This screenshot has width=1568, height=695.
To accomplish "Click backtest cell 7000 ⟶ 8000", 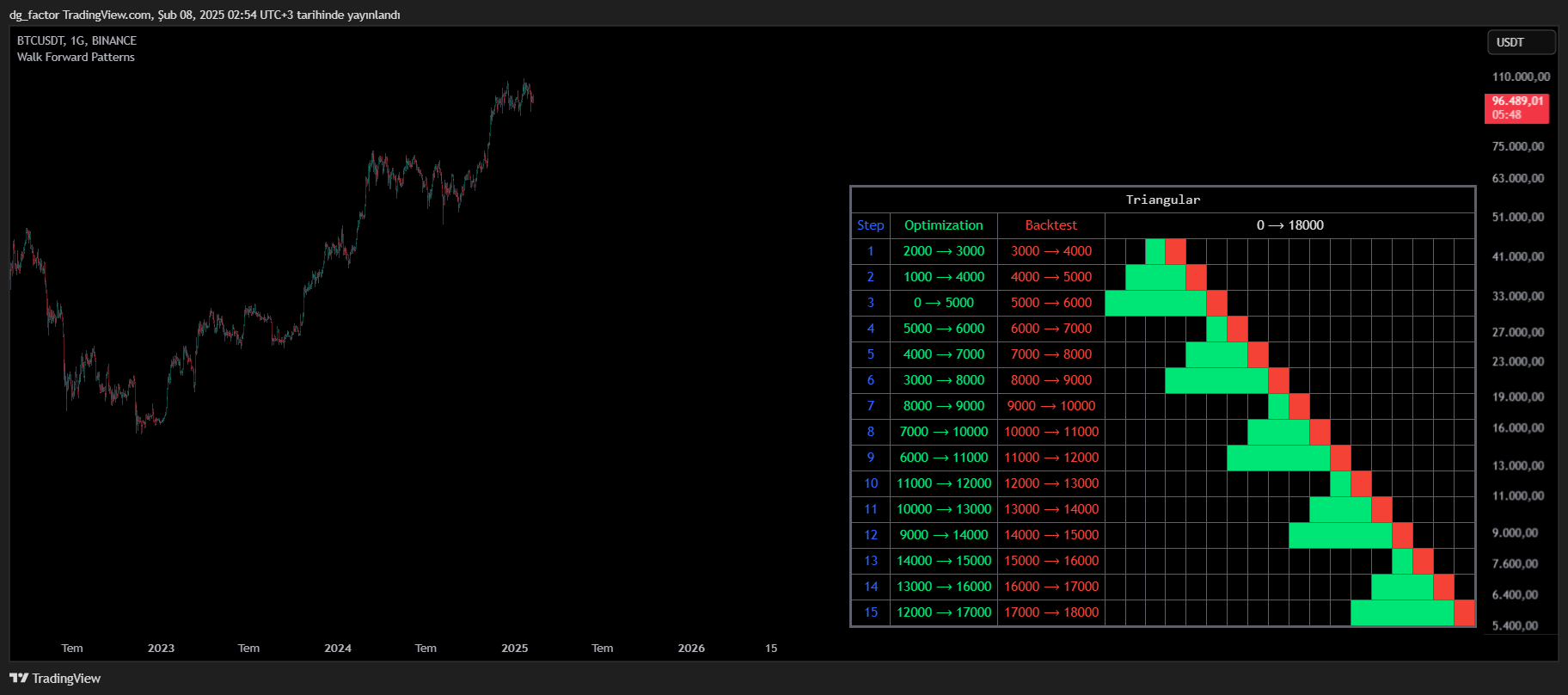I will coord(1051,354).
